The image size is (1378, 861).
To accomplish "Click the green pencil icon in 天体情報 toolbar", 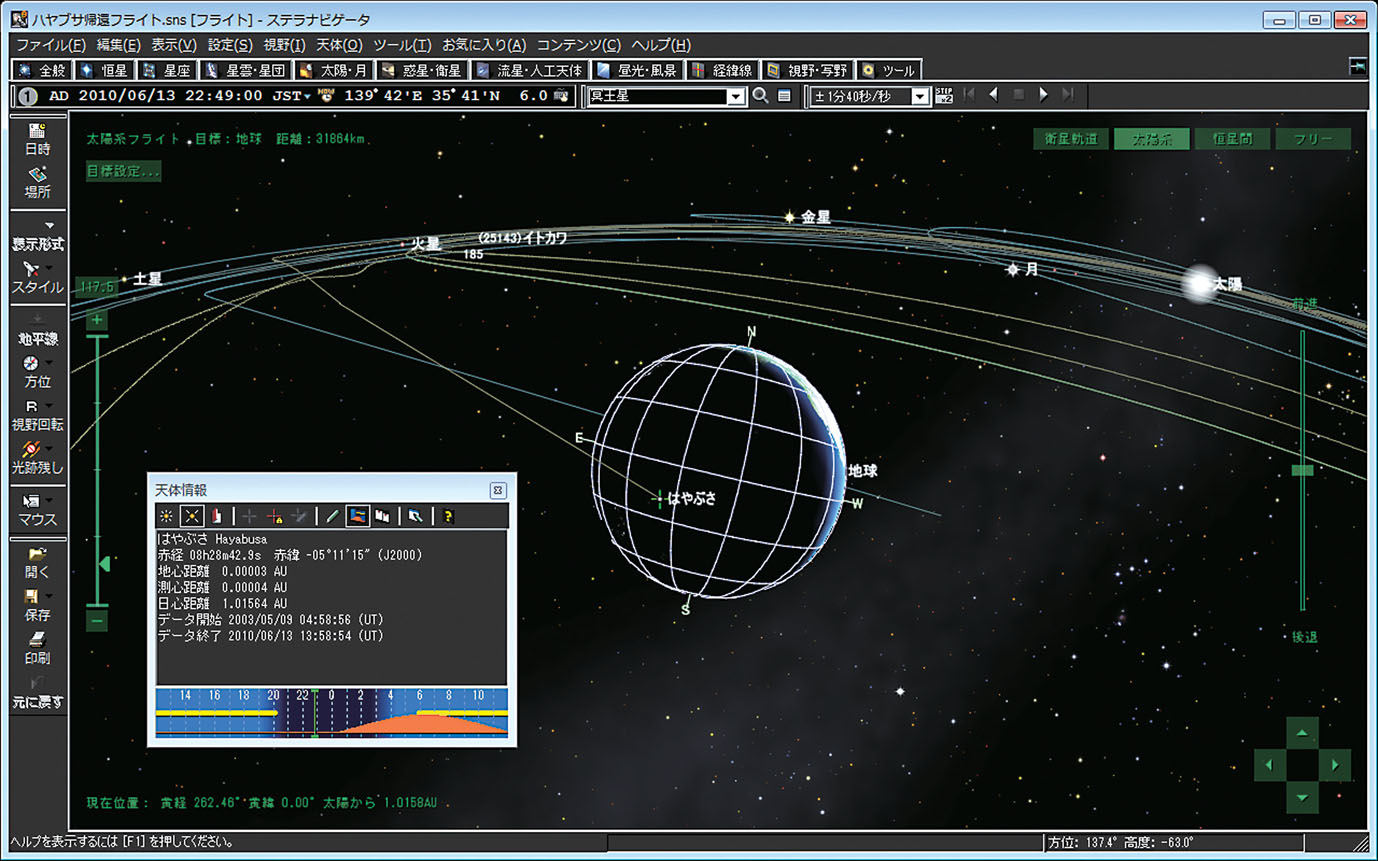I will click(x=334, y=516).
